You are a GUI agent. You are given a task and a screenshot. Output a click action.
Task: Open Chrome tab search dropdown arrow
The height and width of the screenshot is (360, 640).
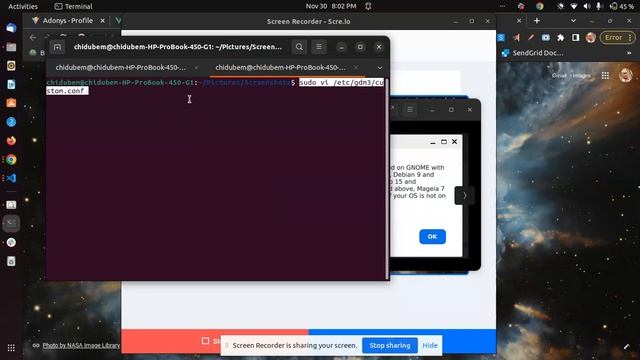(x=573, y=20)
